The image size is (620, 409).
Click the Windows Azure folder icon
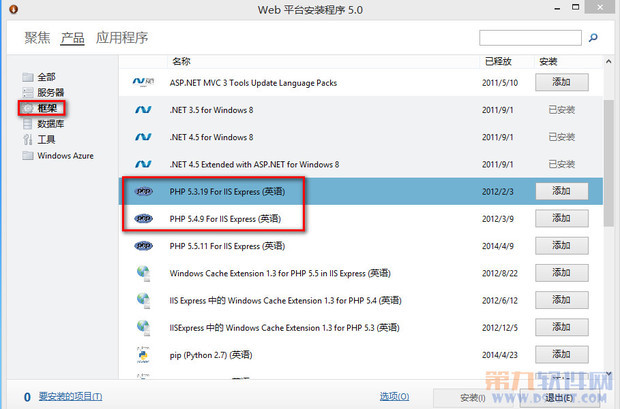click(28, 155)
